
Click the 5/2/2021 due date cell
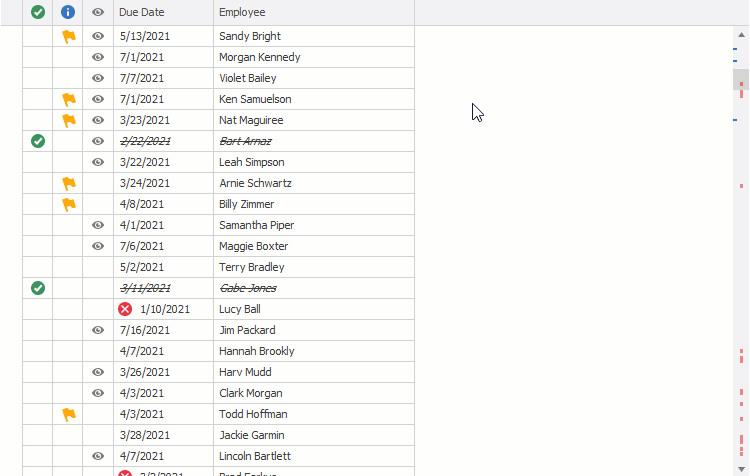(x=163, y=267)
